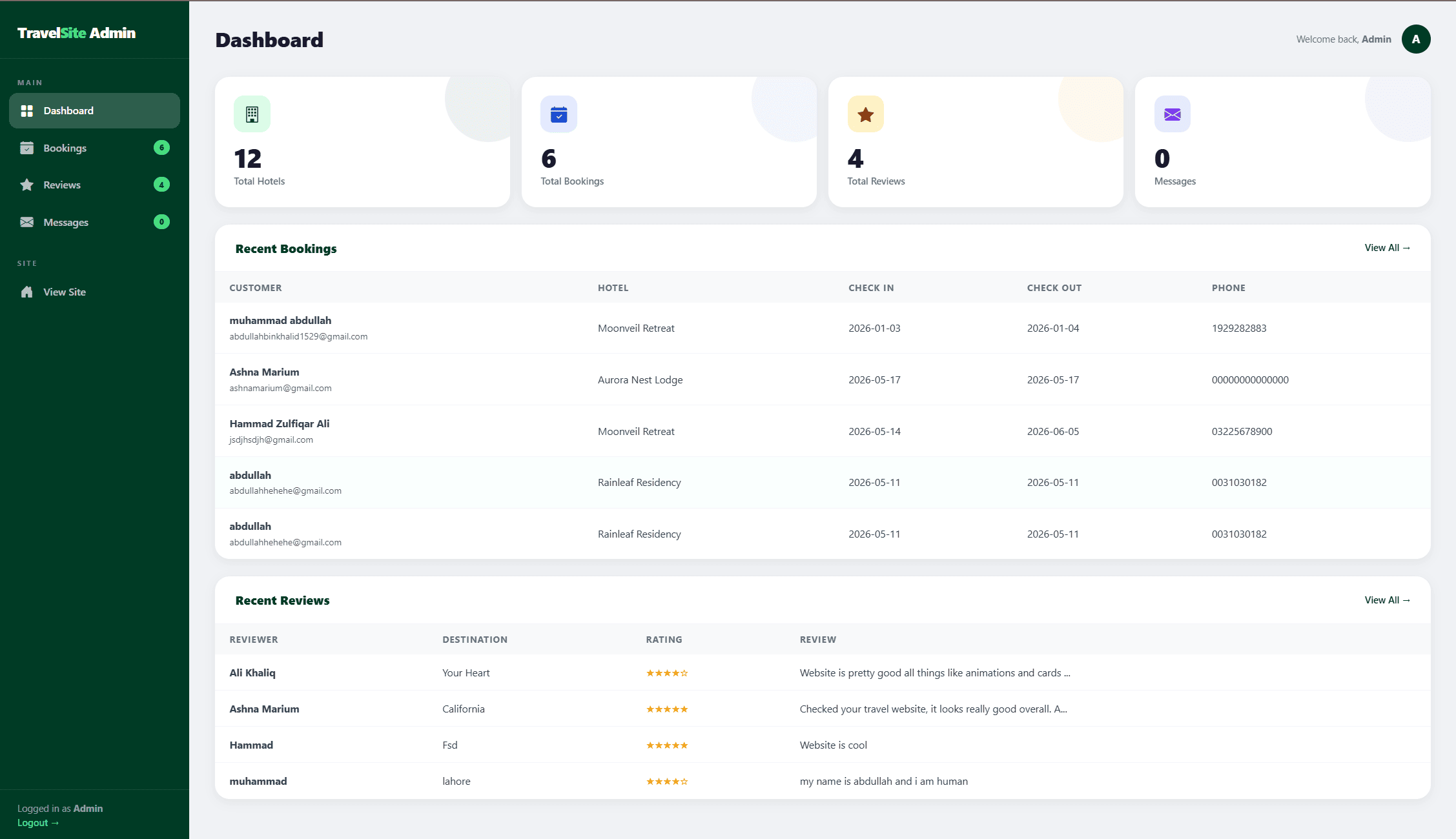The image size is (1456, 839).
Task: Select the Ali Khaliq four-star rating
Action: tap(667, 673)
